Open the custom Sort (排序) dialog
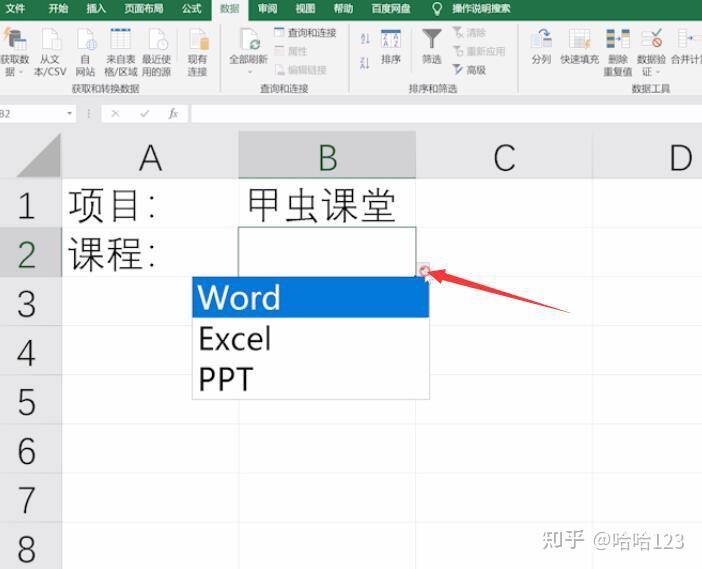Viewport: 702px width, 569px height. 390,47
